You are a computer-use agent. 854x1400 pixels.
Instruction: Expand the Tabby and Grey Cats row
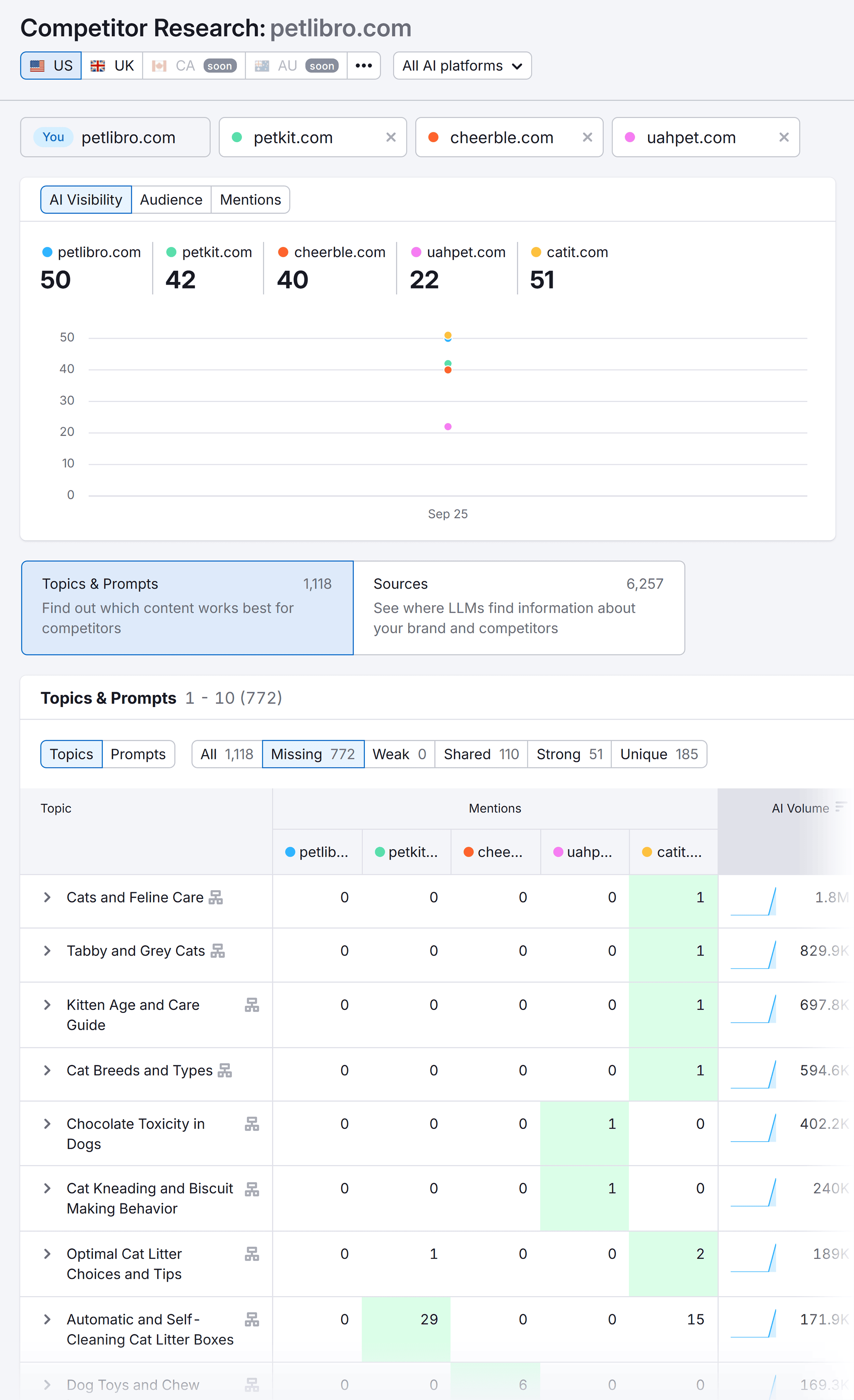[48, 951]
